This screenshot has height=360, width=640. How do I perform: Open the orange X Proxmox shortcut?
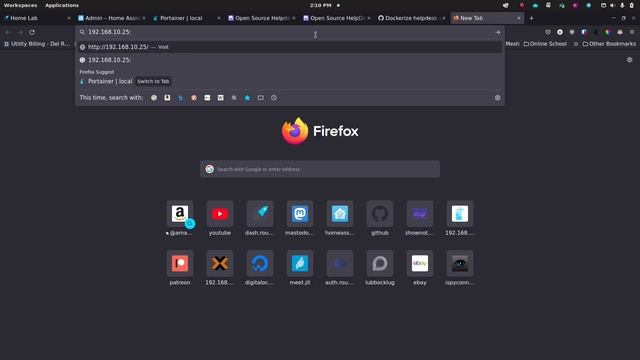[220, 264]
